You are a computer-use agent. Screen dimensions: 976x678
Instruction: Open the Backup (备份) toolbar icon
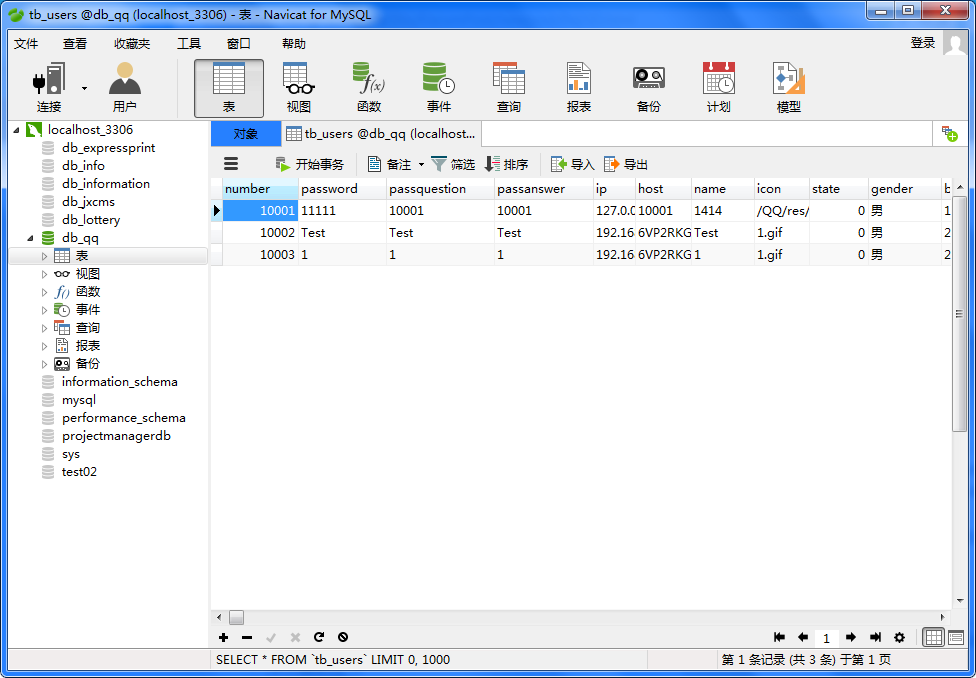649,88
